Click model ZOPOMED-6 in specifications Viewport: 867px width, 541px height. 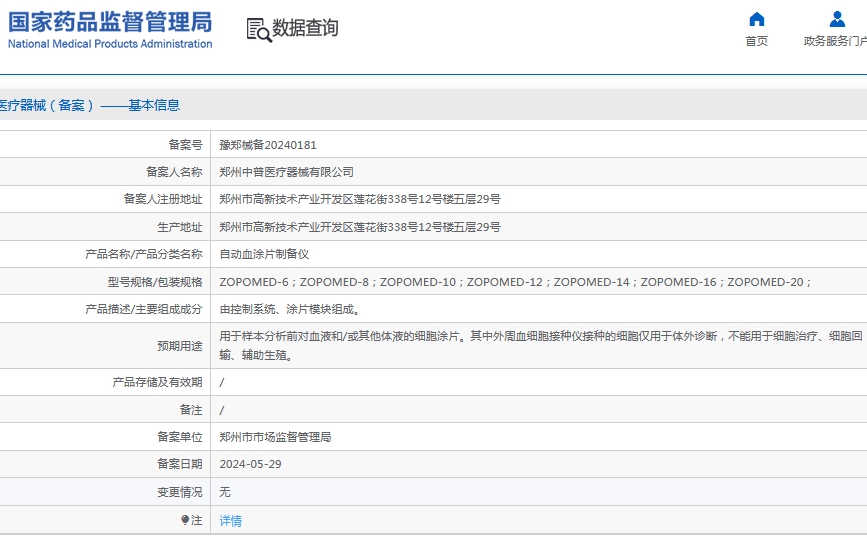(254, 282)
